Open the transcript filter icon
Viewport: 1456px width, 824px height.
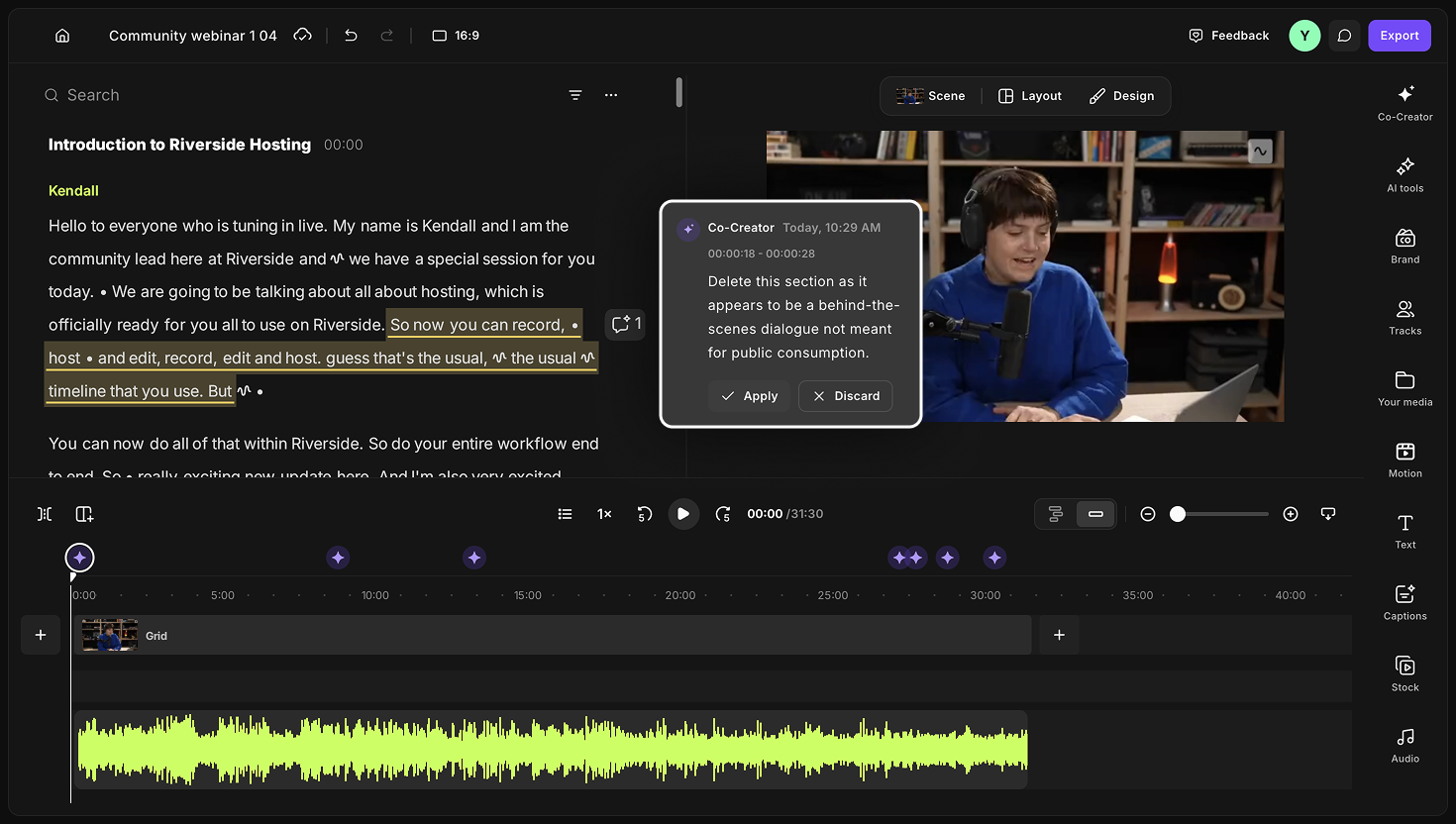click(575, 95)
